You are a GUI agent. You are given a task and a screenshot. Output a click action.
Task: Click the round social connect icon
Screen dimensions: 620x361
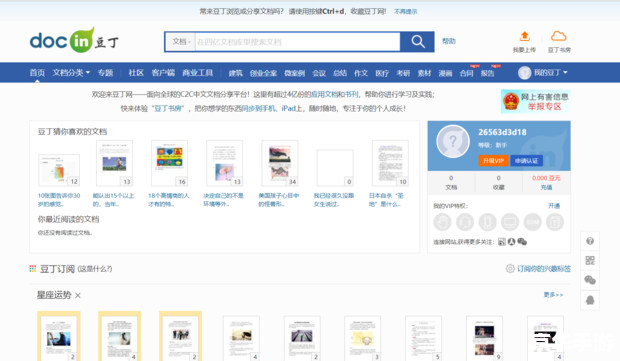click(511, 242)
